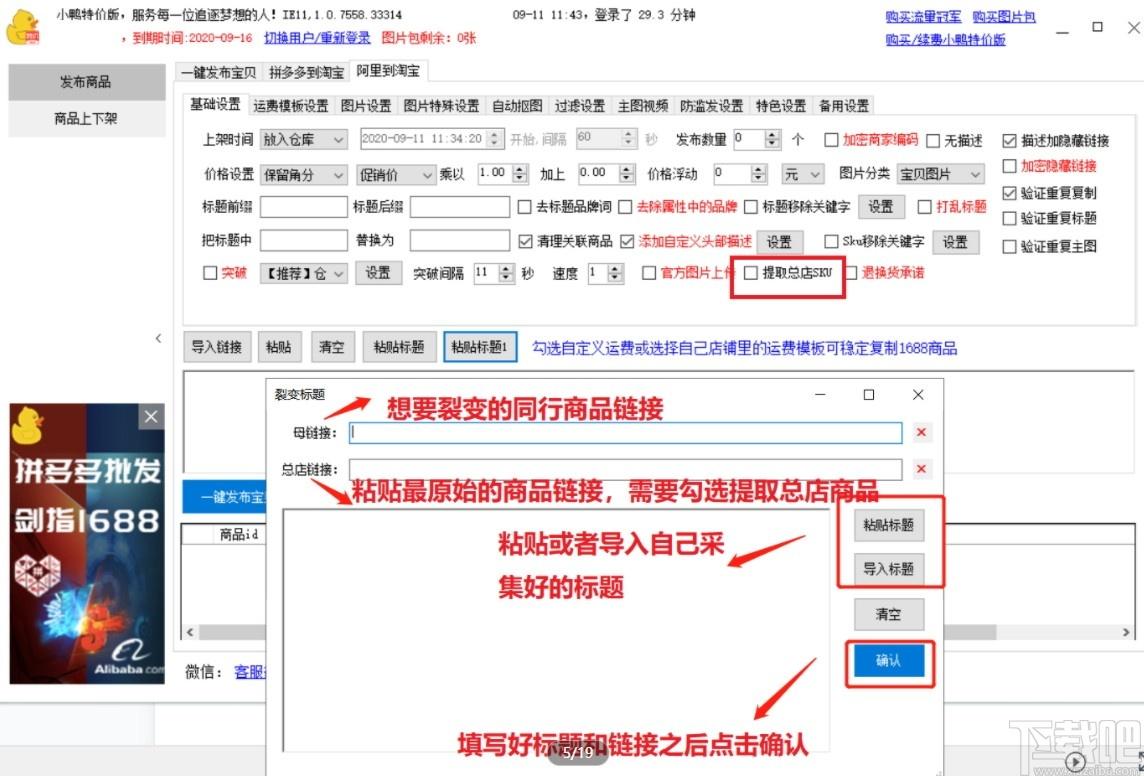
Task: Enable 验证重复标题 checkbox
Action: 1010,219
